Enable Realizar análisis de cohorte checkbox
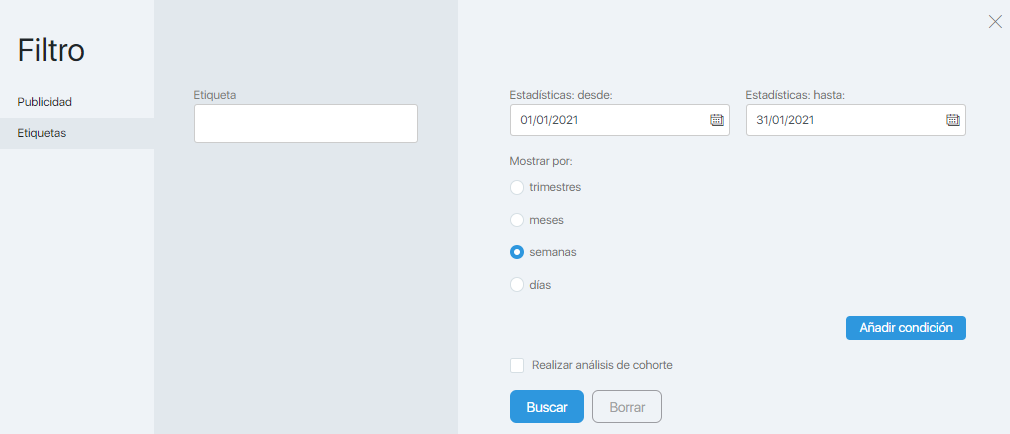1010x434 pixels. coord(517,366)
